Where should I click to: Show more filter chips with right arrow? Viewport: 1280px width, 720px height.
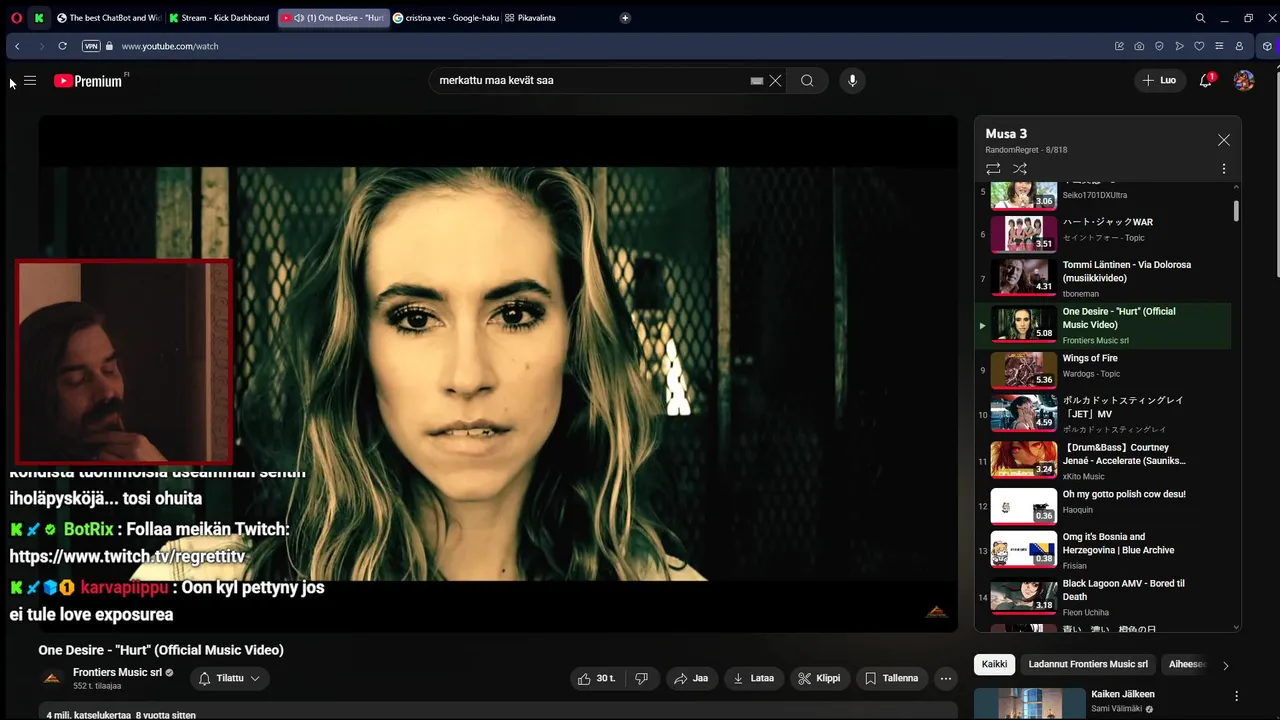pyautogui.click(x=1226, y=665)
